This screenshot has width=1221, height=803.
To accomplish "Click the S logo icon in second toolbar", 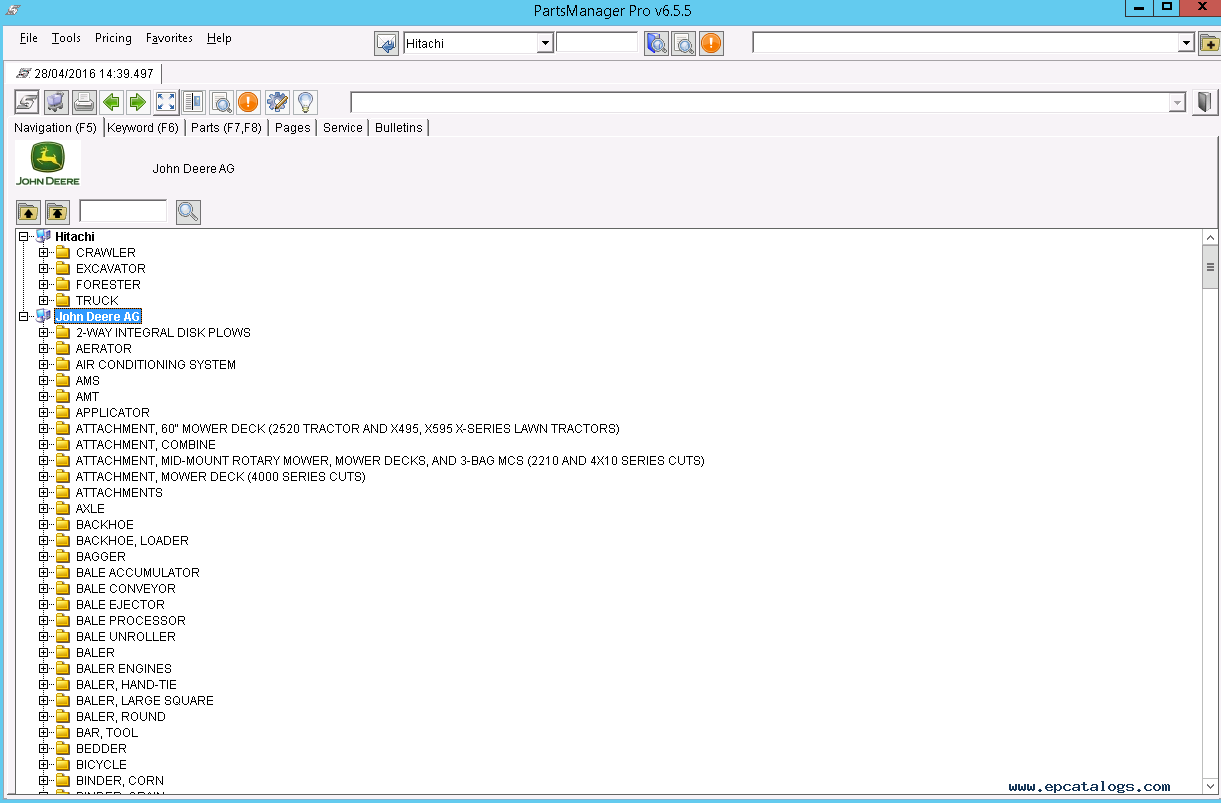I will [x=27, y=102].
